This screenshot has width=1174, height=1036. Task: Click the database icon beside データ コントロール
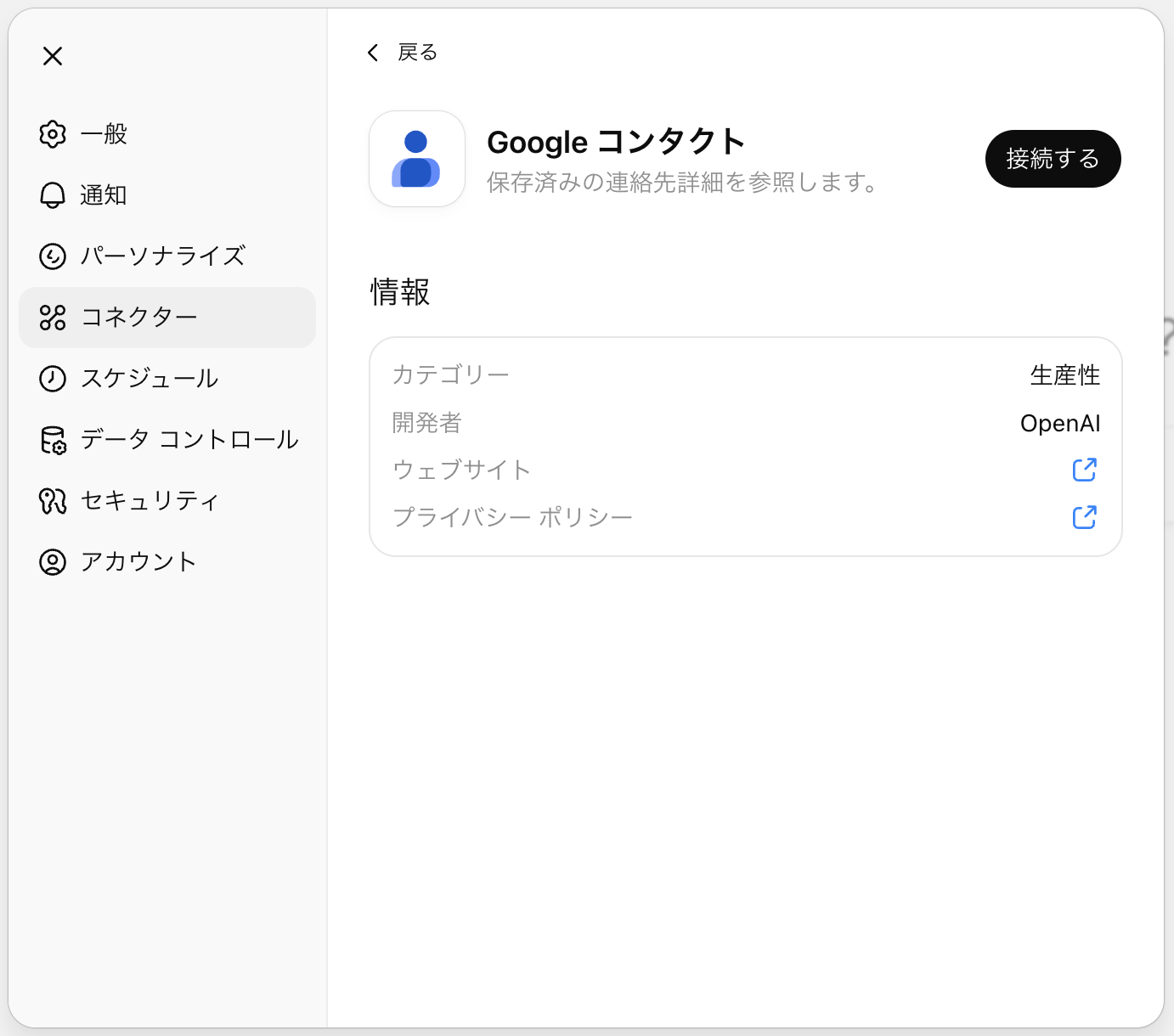coord(53,440)
